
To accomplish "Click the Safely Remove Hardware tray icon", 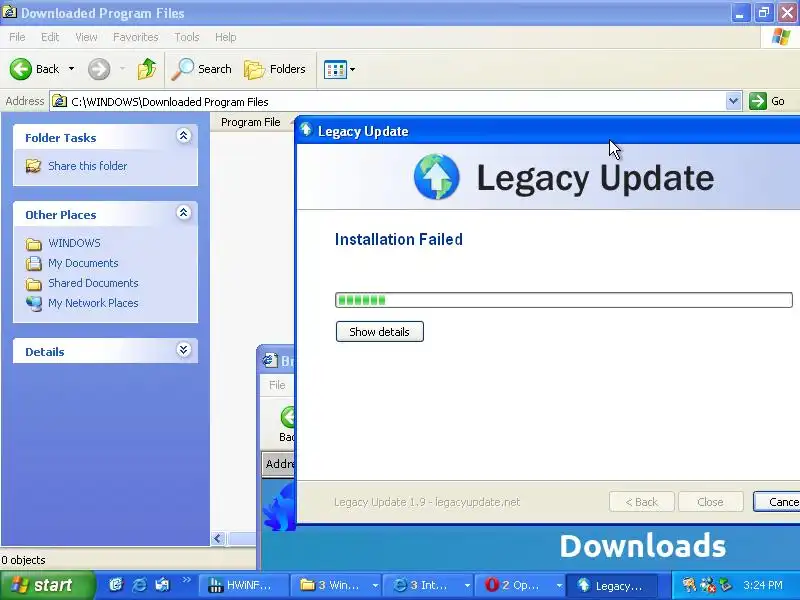I will tap(725, 585).
